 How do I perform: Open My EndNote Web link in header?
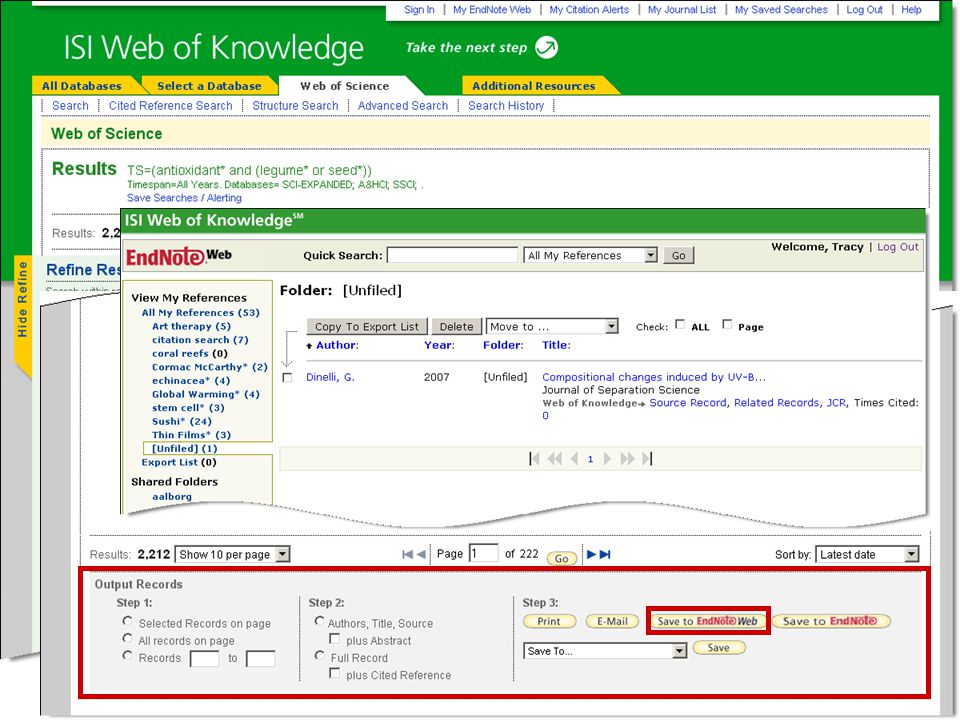point(492,10)
